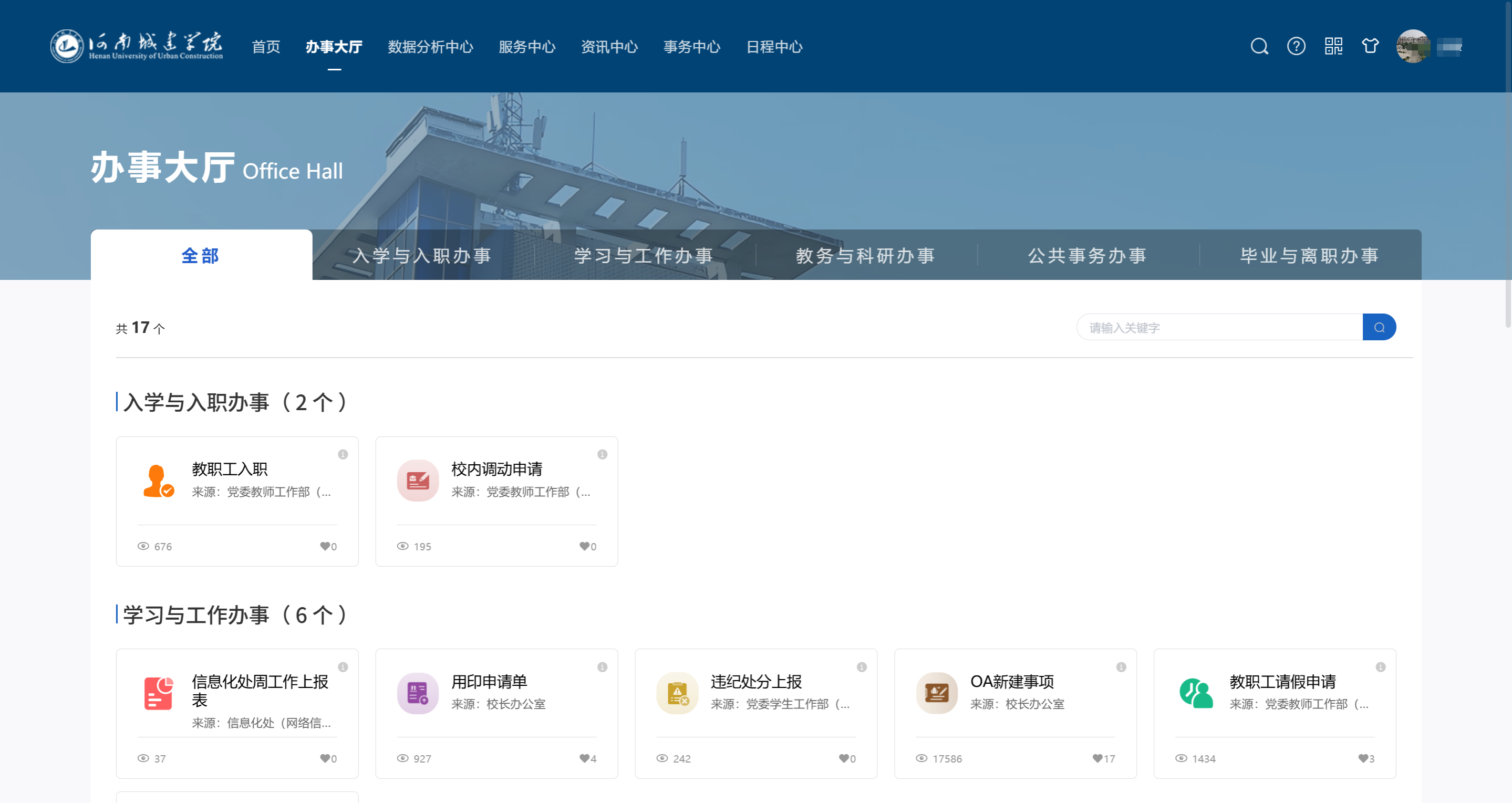Click the eye view count 676
1512x803 pixels.
click(155, 546)
